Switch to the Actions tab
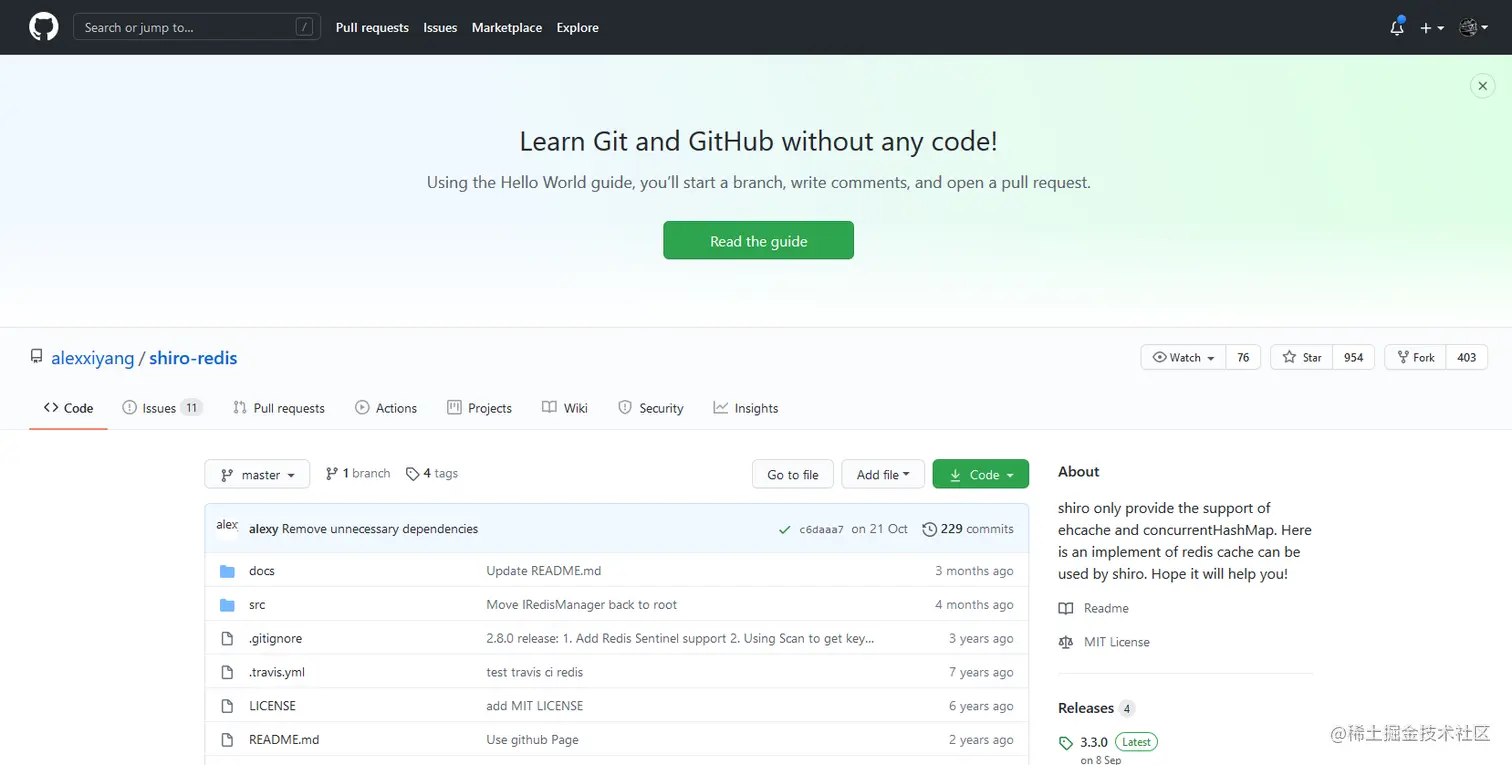The height and width of the screenshot is (765, 1512). point(386,408)
